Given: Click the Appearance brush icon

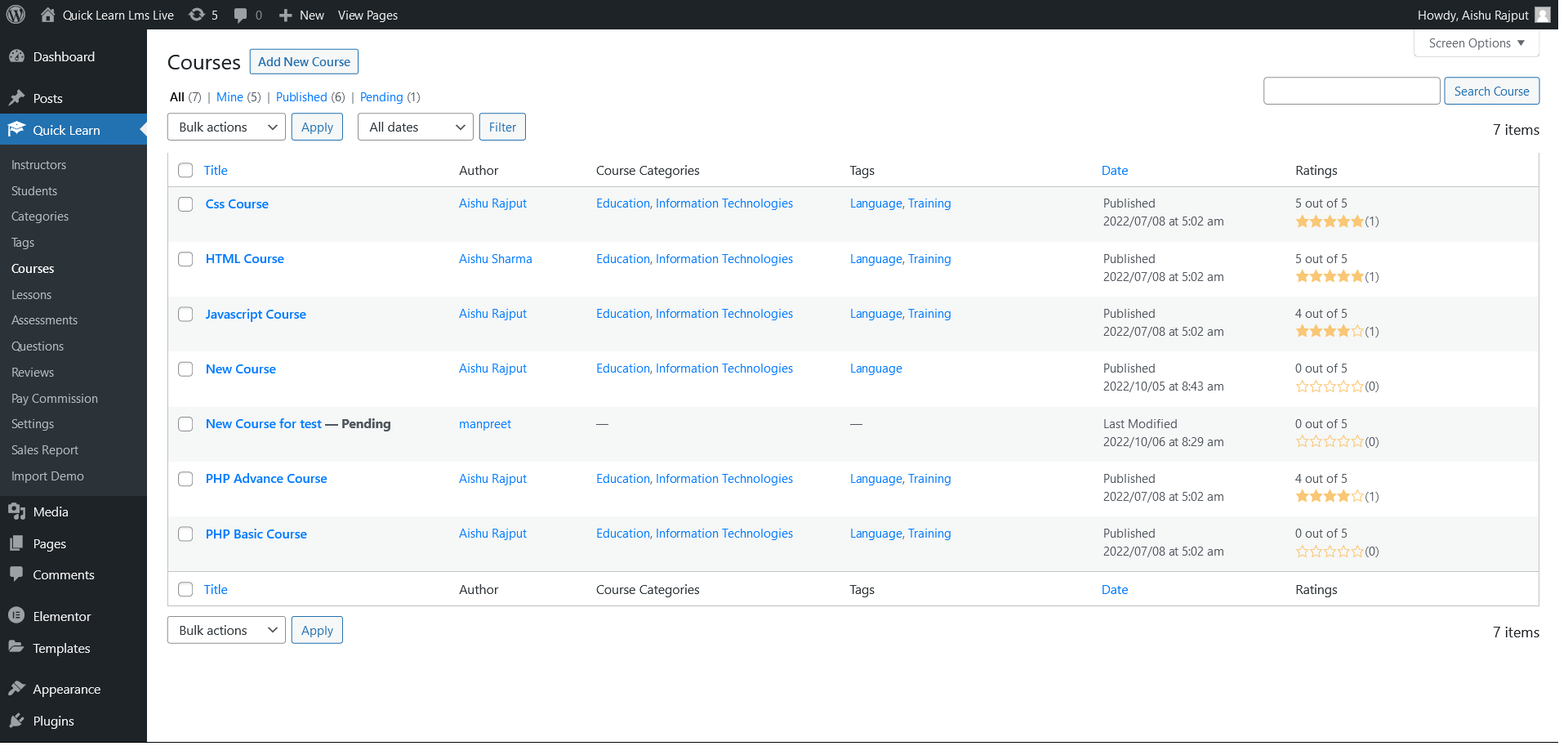Looking at the screenshot, I should [x=16, y=689].
